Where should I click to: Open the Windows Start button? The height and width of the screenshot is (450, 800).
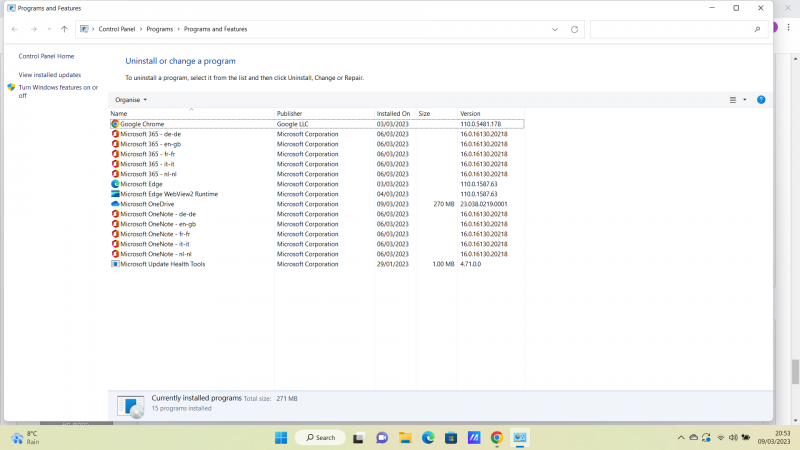click(x=281, y=438)
